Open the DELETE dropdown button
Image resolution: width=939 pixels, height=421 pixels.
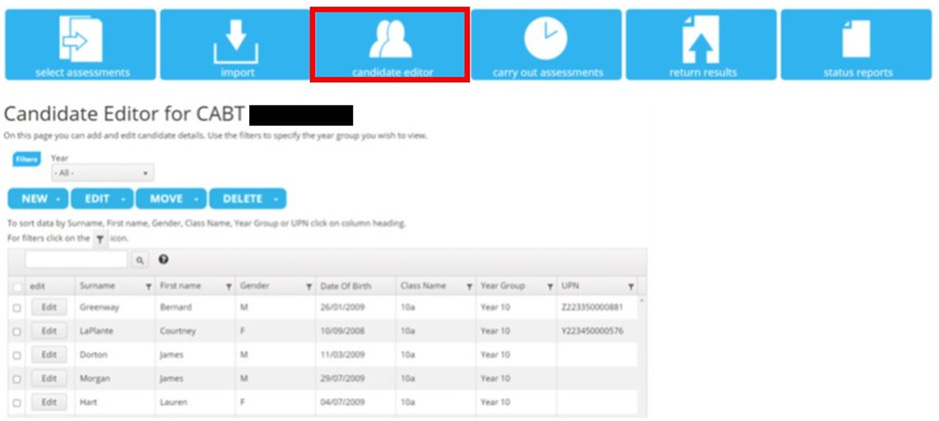pos(247,199)
